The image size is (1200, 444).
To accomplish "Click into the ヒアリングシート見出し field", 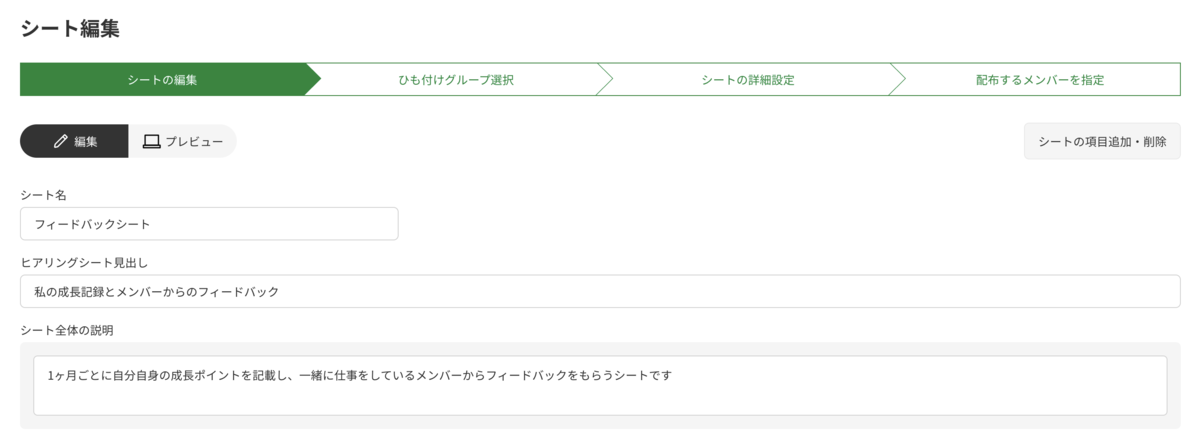I will [x=600, y=292].
